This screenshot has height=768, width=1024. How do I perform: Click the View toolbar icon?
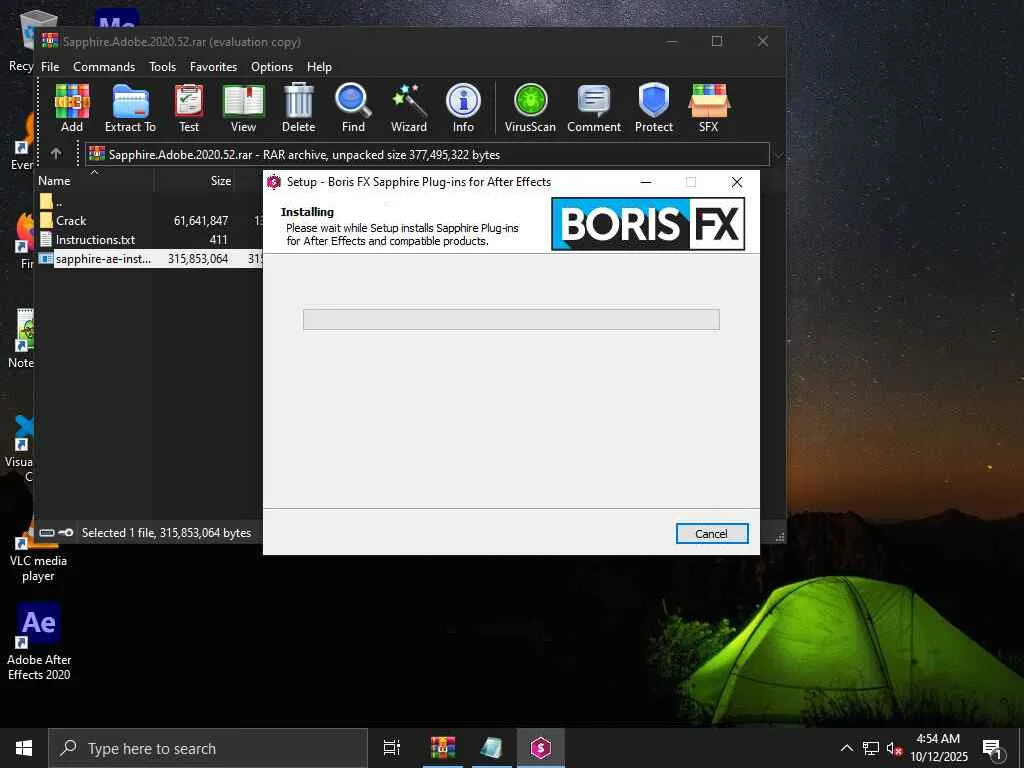[x=243, y=108]
